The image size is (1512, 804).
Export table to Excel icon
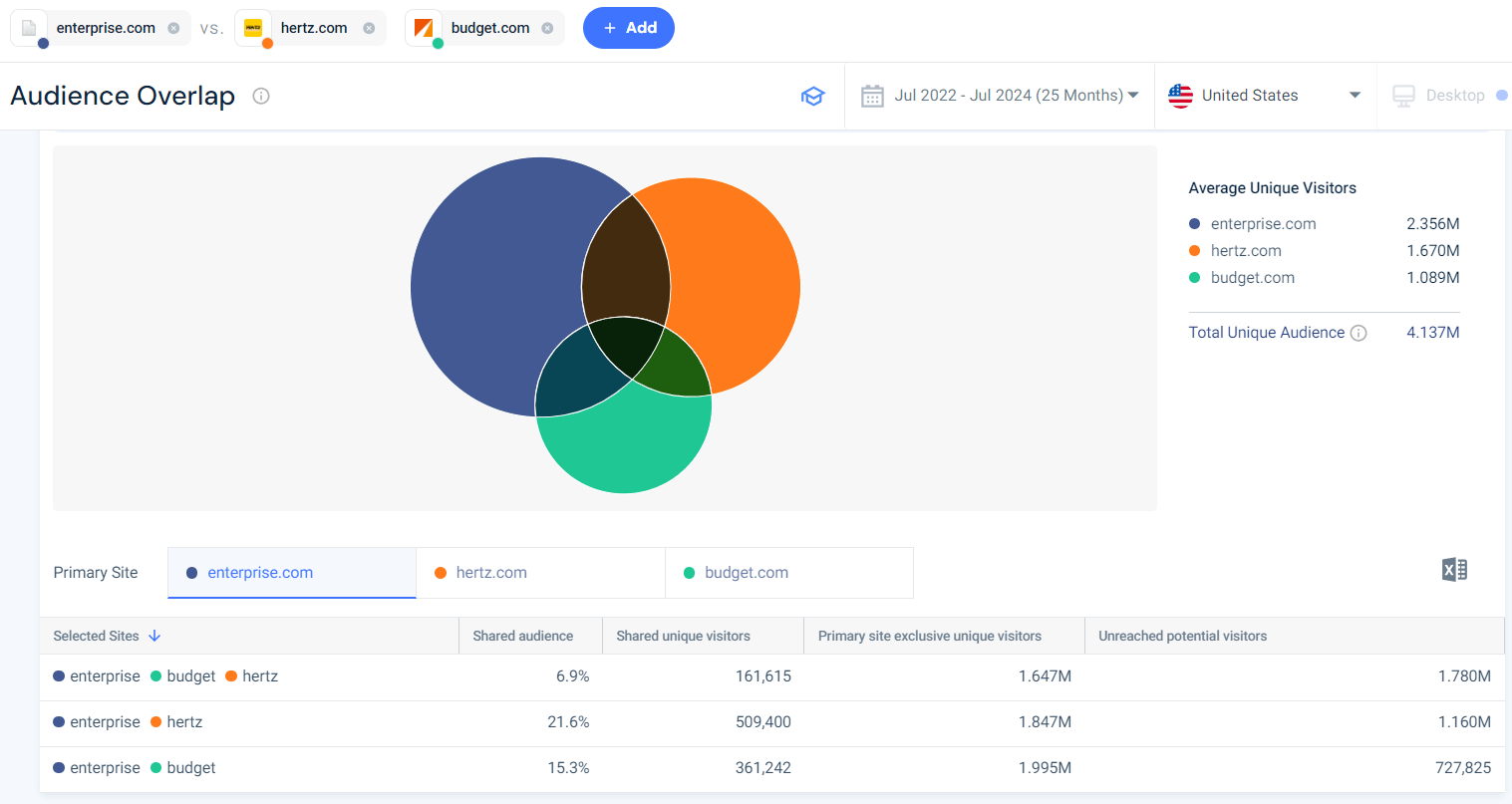point(1454,570)
